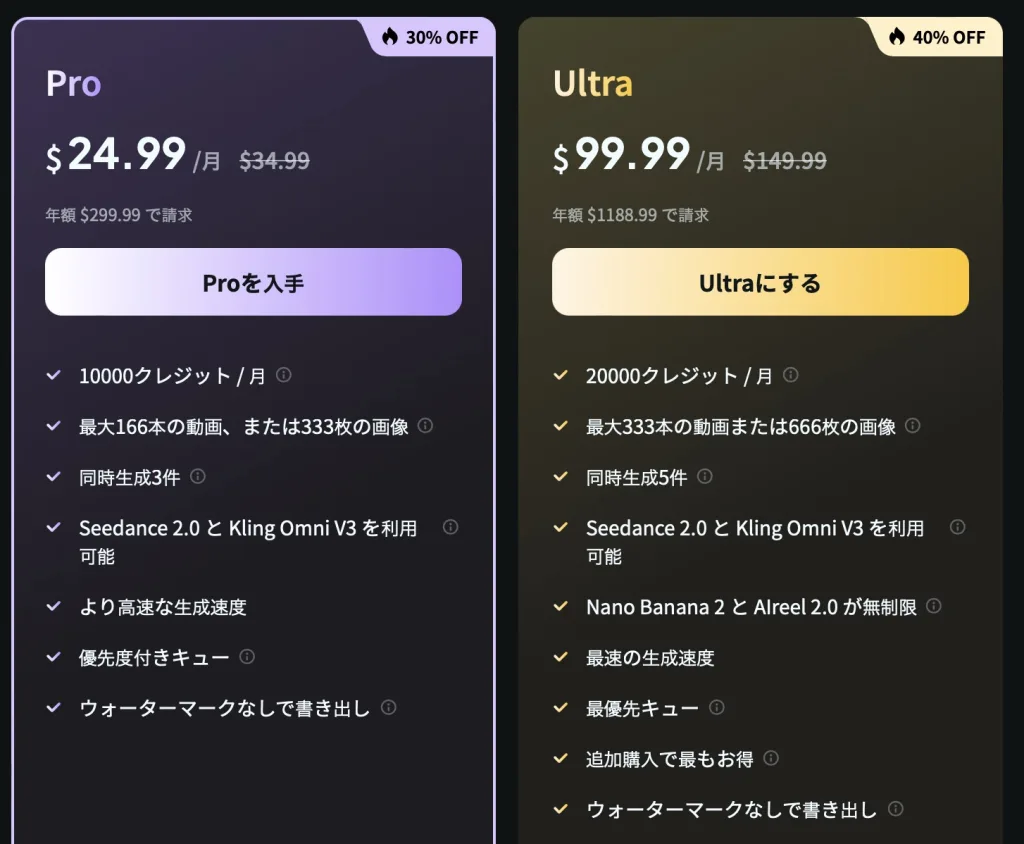The image size is (1024, 844).
Task: Click the Proを入手 button
Action: click(x=253, y=283)
